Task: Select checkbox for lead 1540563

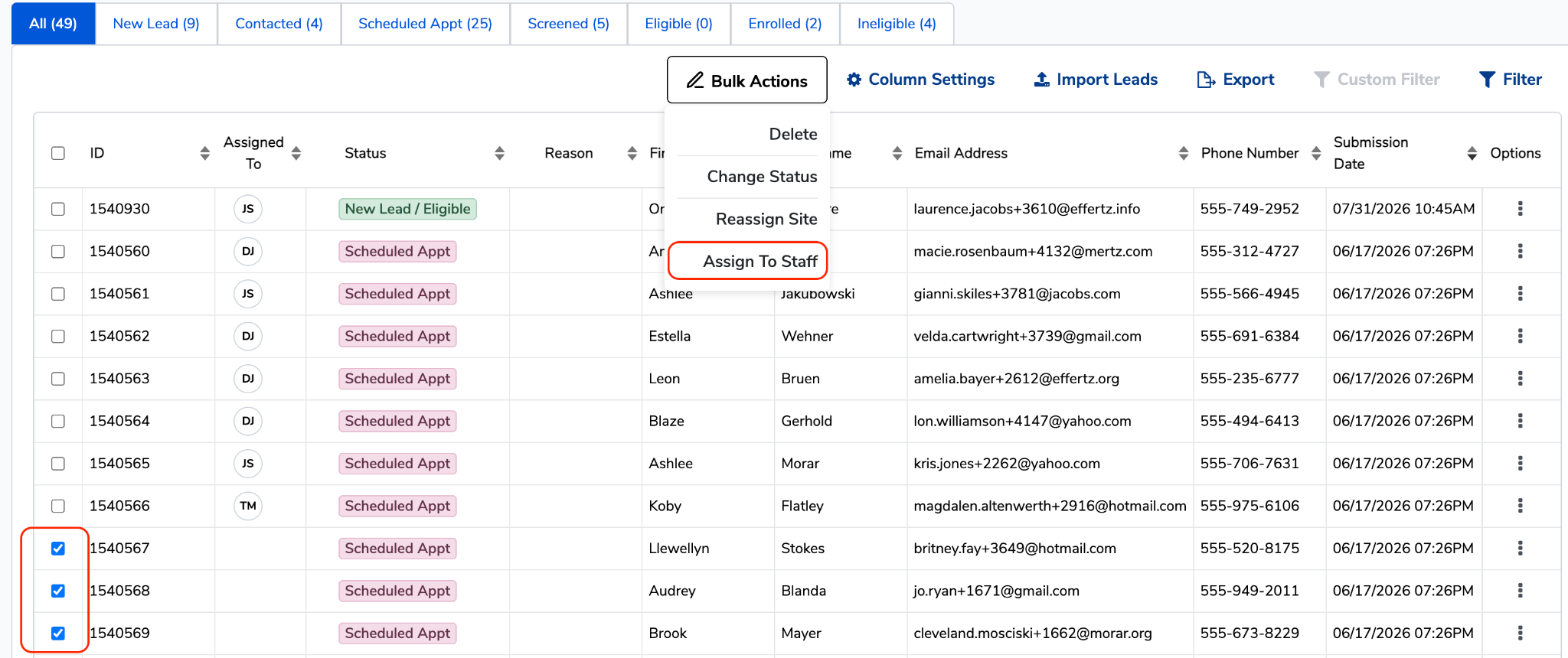Action: coord(58,379)
